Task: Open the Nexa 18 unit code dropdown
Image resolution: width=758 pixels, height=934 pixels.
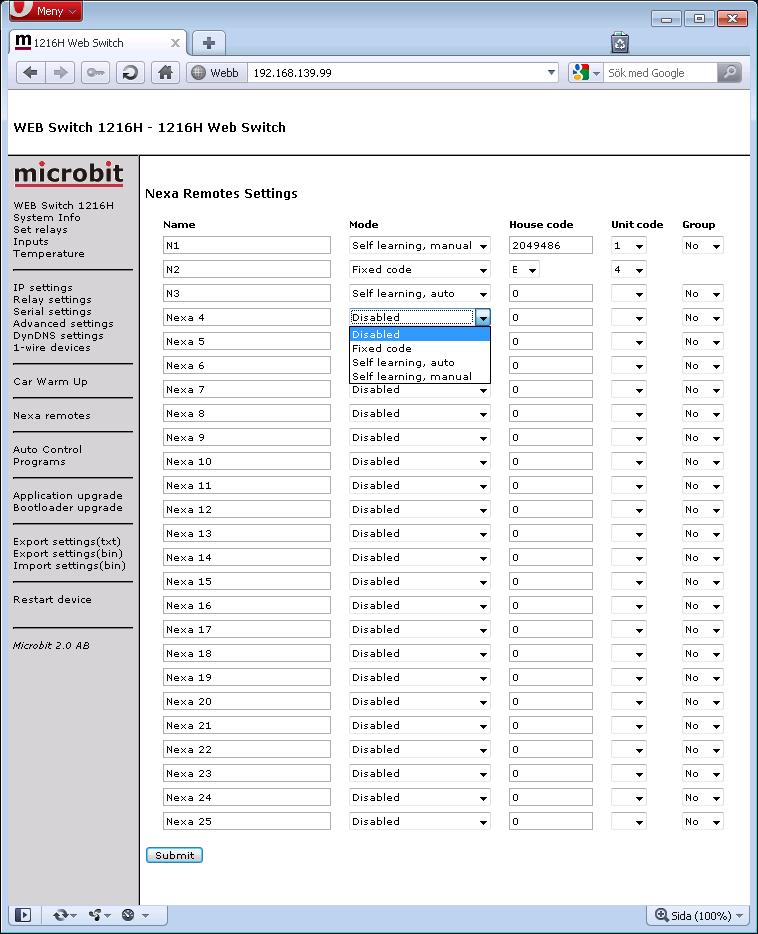Action: [x=628, y=653]
